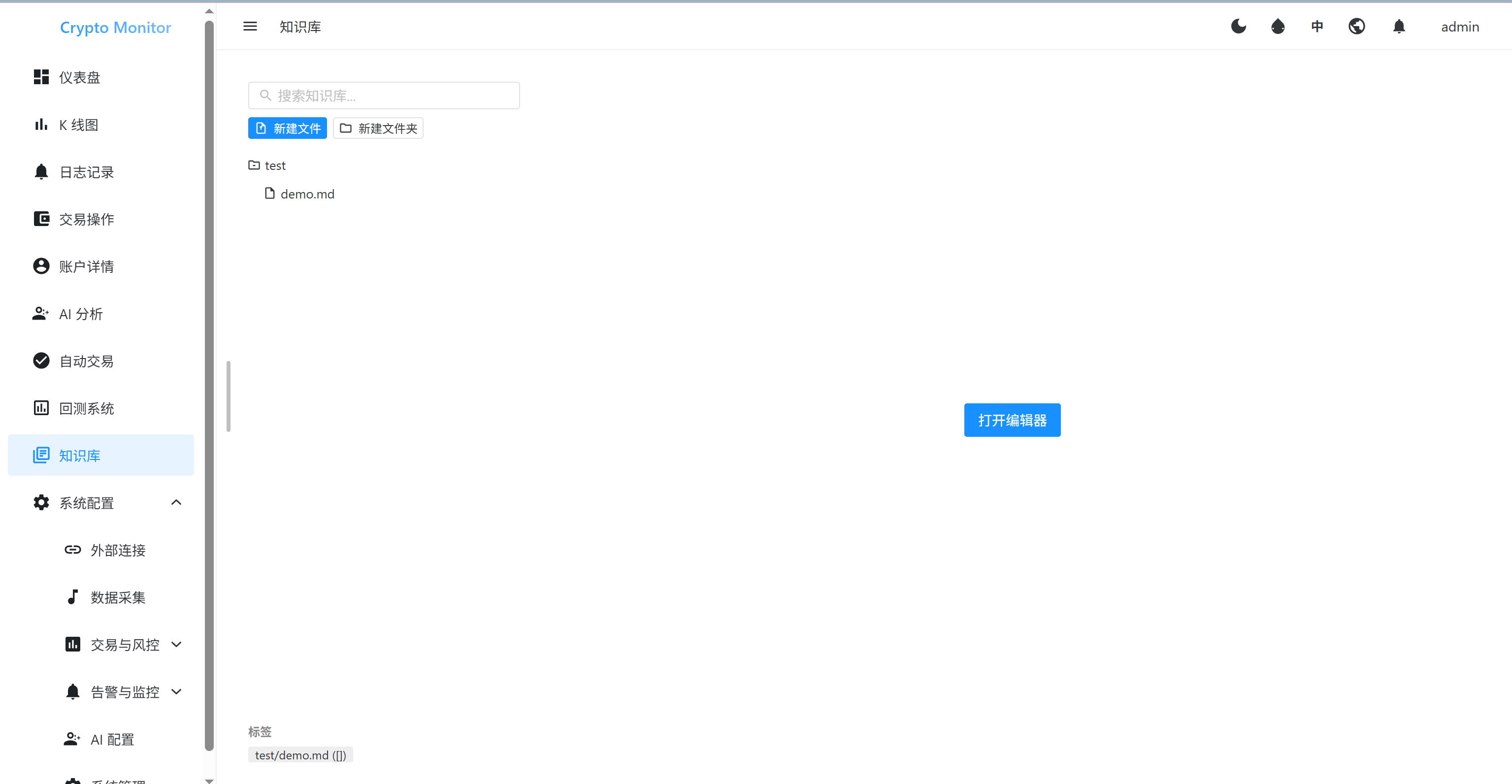Click the demo.md file icon
The height and width of the screenshot is (784, 1512).
pyautogui.click(x=270, y=193)
